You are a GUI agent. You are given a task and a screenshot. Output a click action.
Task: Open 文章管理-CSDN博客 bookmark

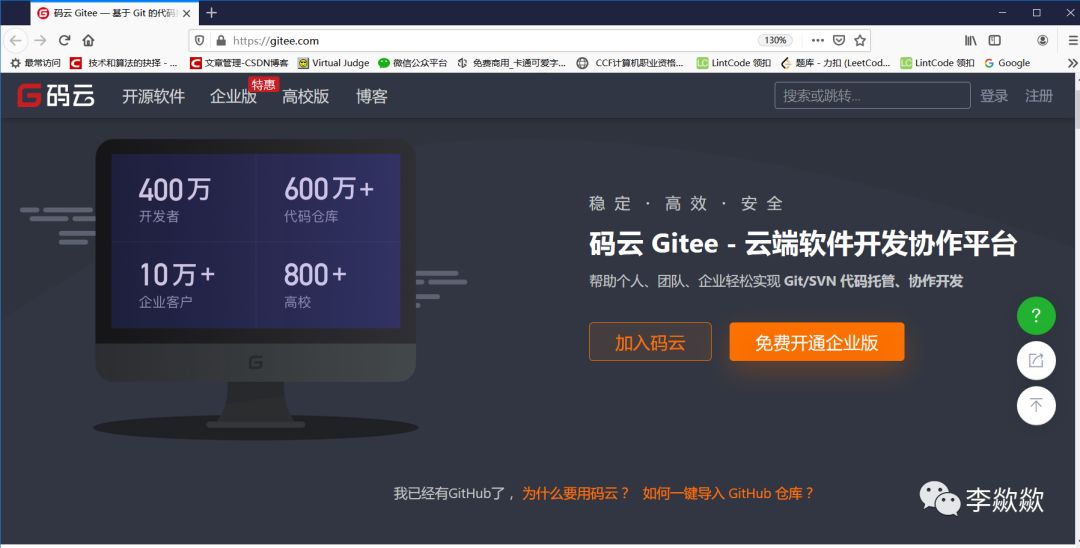coord(239,63)
